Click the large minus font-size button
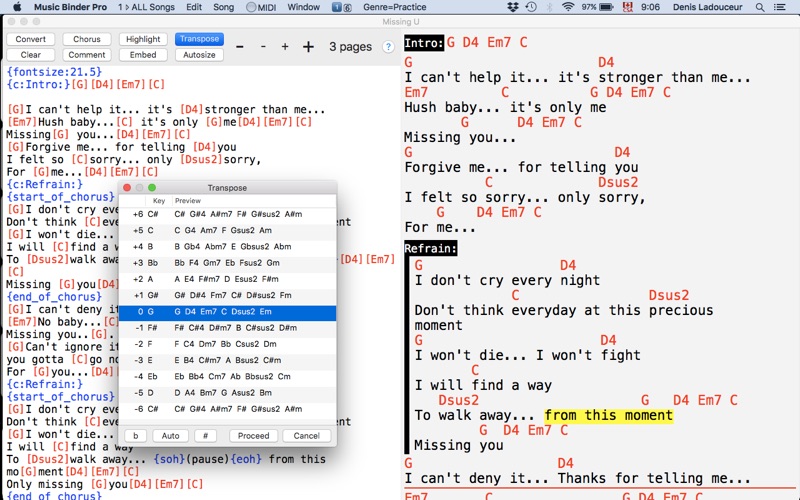Viewport: 800px width, 500px height. pyautogui.click(x=240, y=47)
